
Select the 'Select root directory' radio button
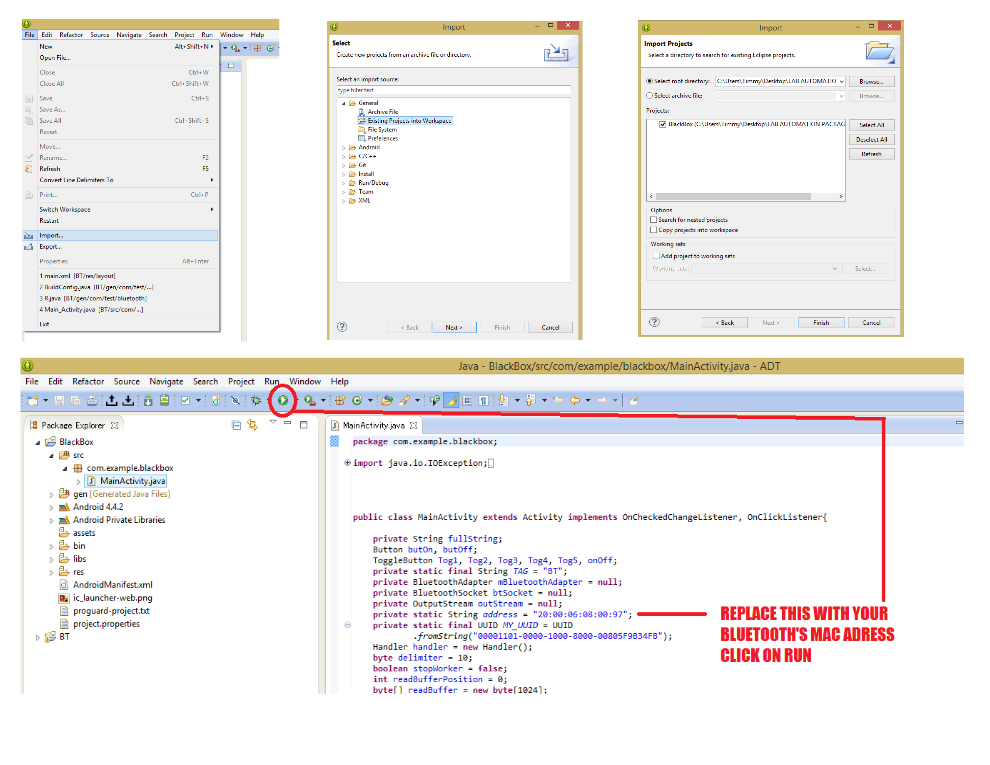tap(650, 81)
